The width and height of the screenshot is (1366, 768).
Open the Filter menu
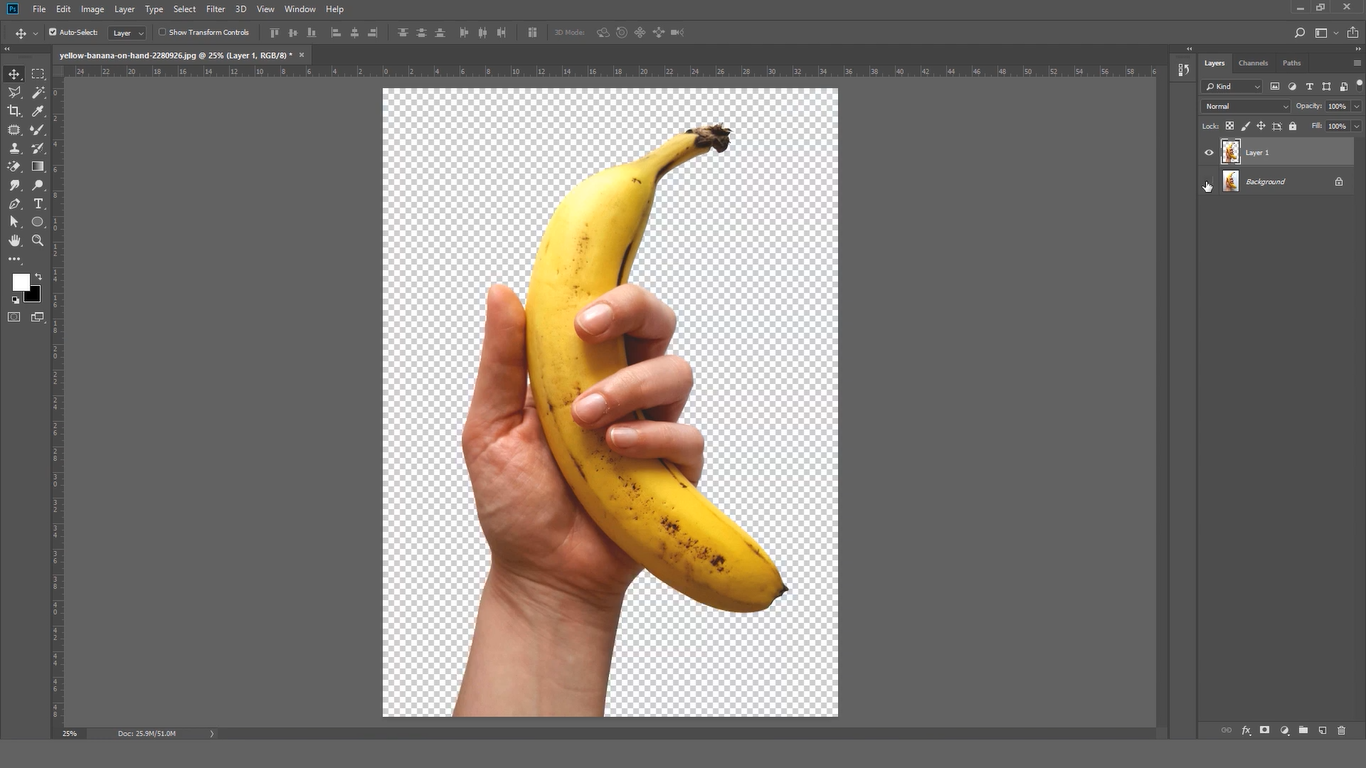[214, 9]
